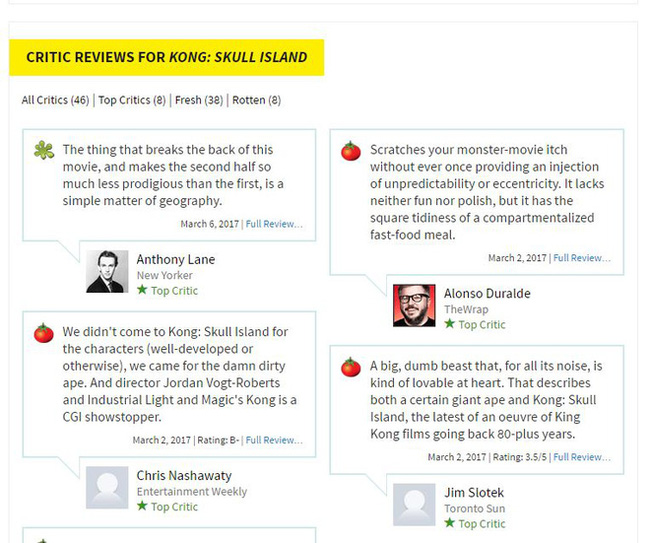Click the Top Critic star under Anthony Lane
Viewport: 650px width, 543px height.
pos(142,291)
